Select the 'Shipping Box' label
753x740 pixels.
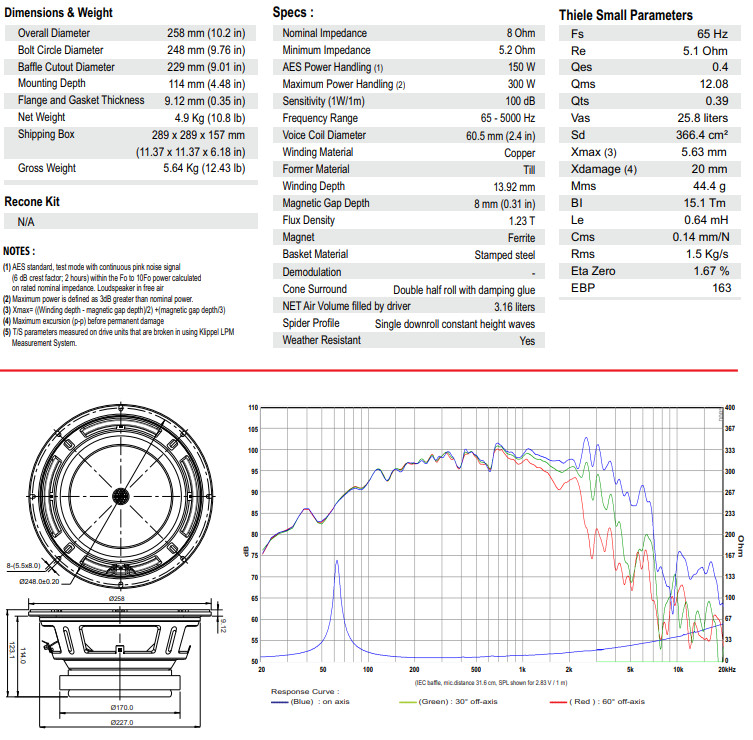coord(46,134)
